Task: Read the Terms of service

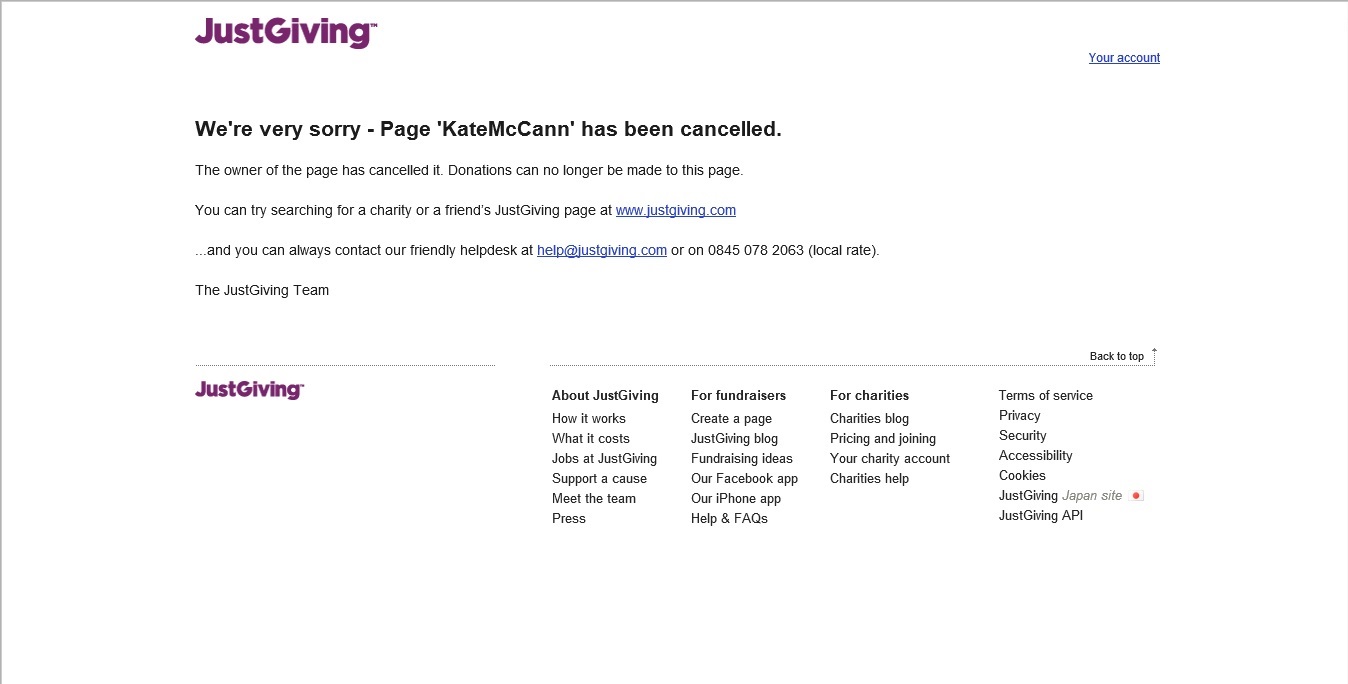Action: pos(1045,396)
